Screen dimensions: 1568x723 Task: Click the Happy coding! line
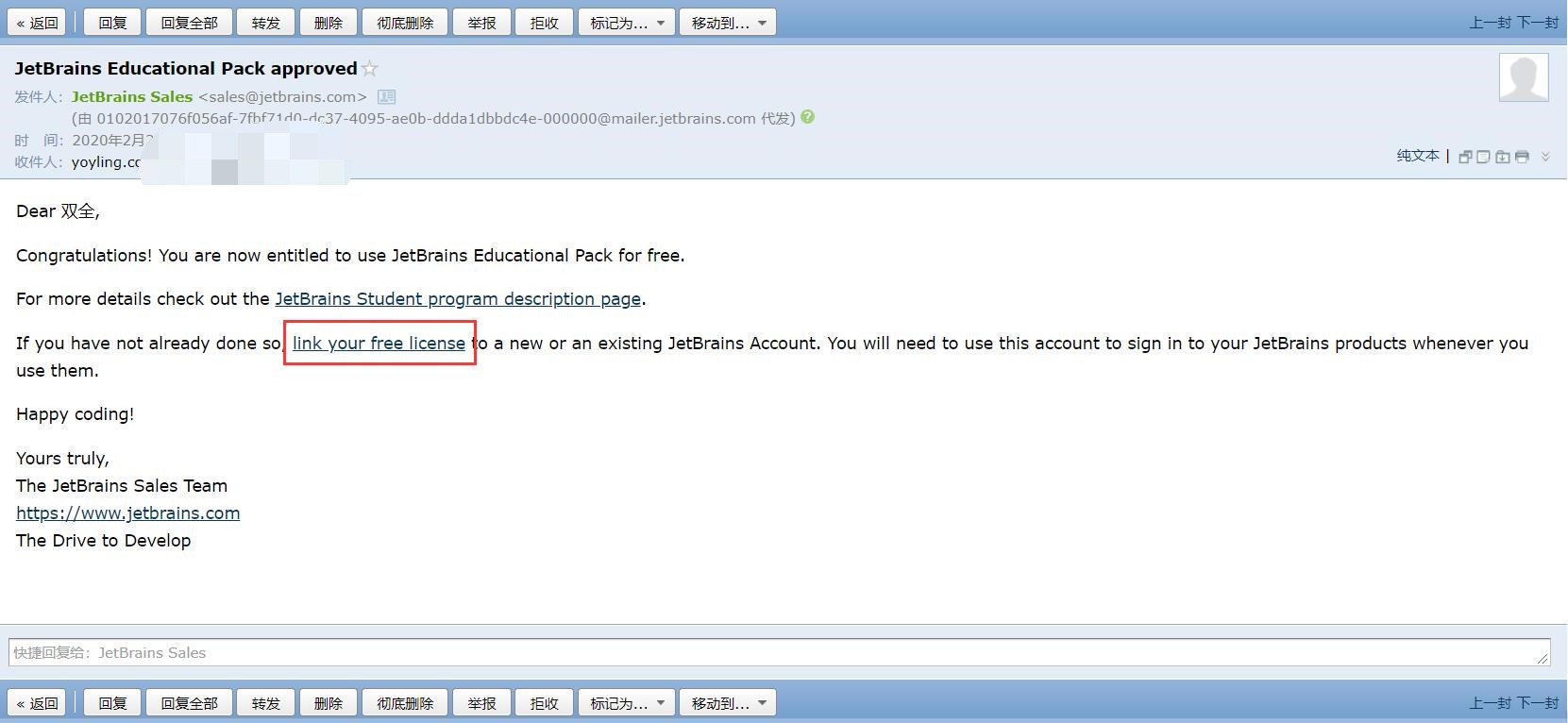coord(76,414)
